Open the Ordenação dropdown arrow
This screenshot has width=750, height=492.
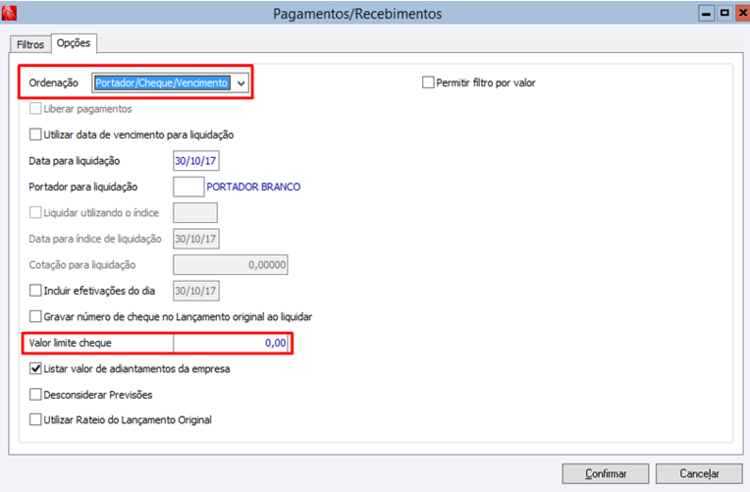pyautogui.click(x=241, y=83)
